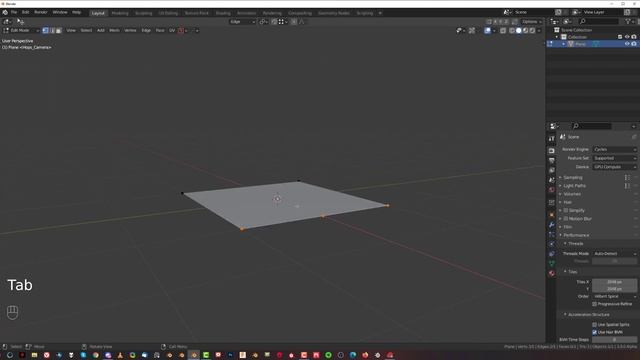Switch to solid viewport shading

point(519,30)
